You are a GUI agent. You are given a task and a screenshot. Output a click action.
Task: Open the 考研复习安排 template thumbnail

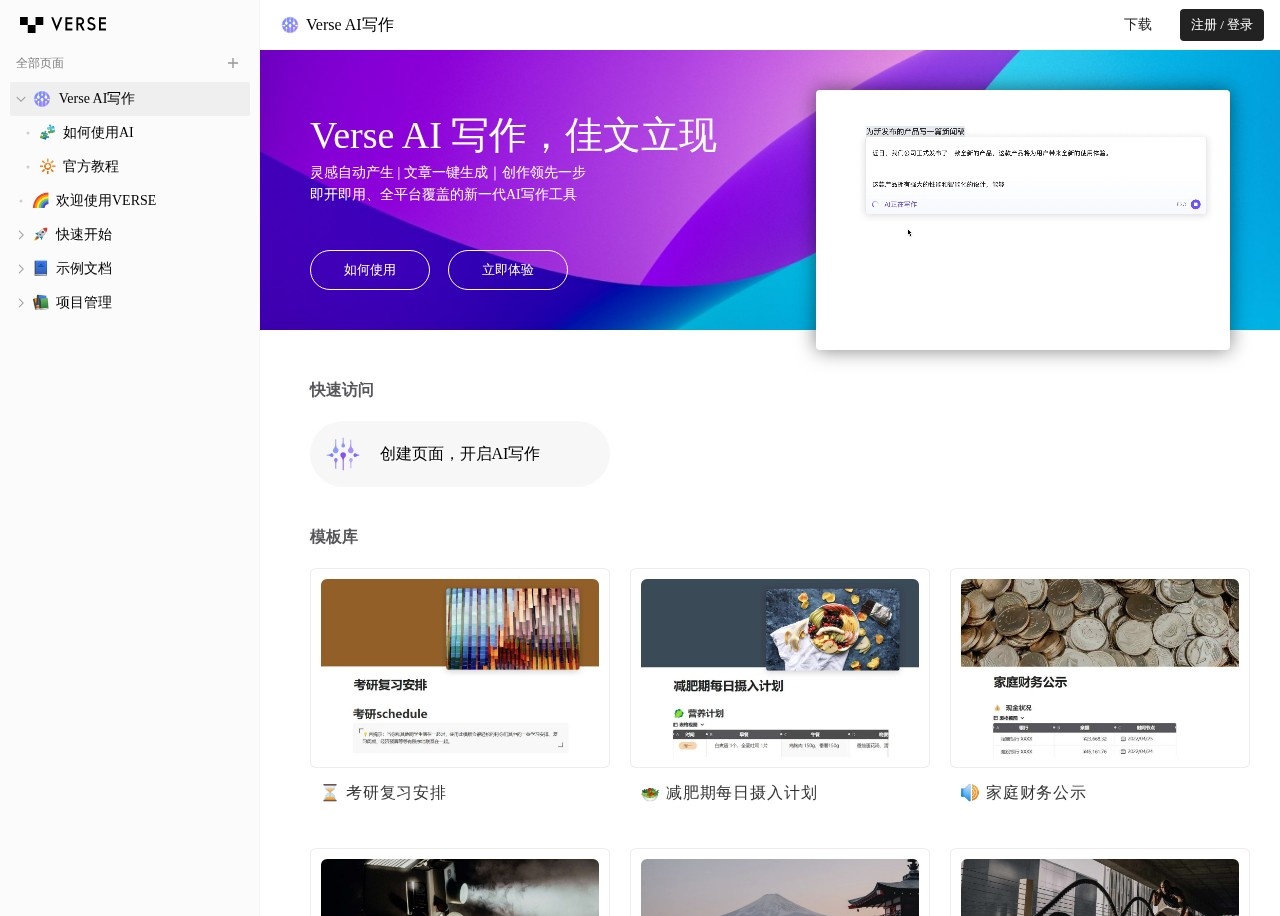pos(460,668)
